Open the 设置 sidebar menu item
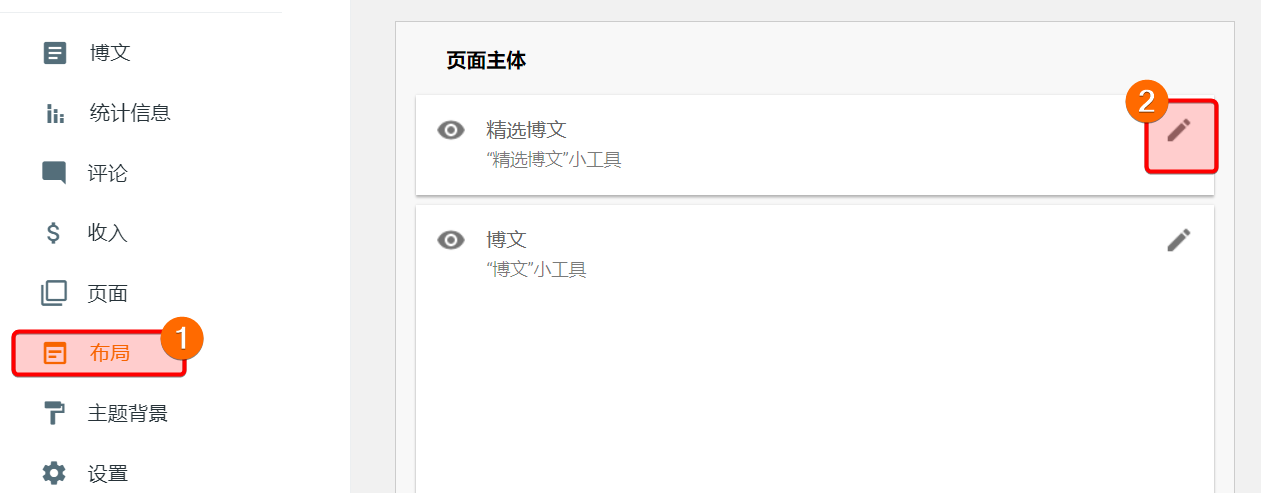The image size is (1261, 493). (x=109, y=473)
